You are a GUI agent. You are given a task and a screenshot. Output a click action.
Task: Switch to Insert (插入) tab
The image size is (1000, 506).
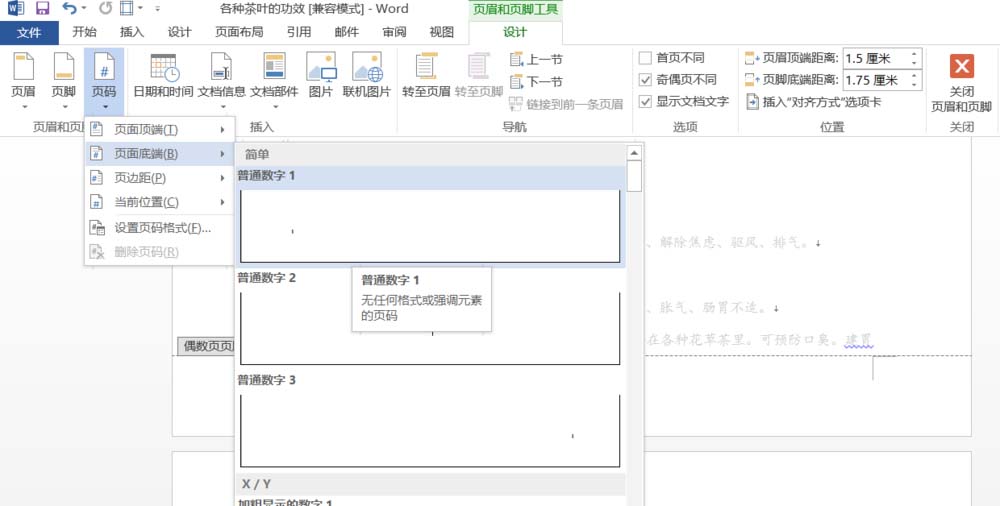132,33
